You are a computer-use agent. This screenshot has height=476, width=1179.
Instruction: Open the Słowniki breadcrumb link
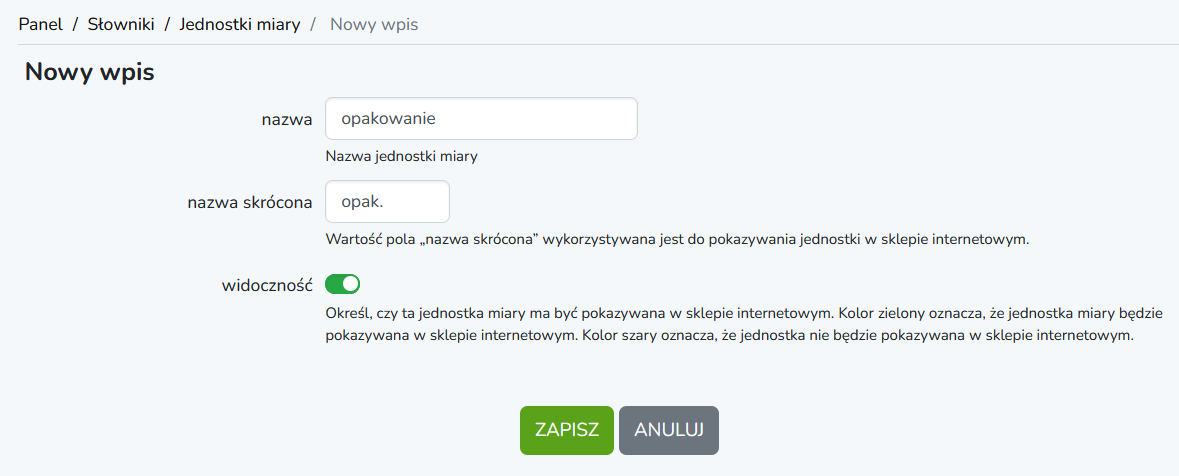click(x=121, y=24)
